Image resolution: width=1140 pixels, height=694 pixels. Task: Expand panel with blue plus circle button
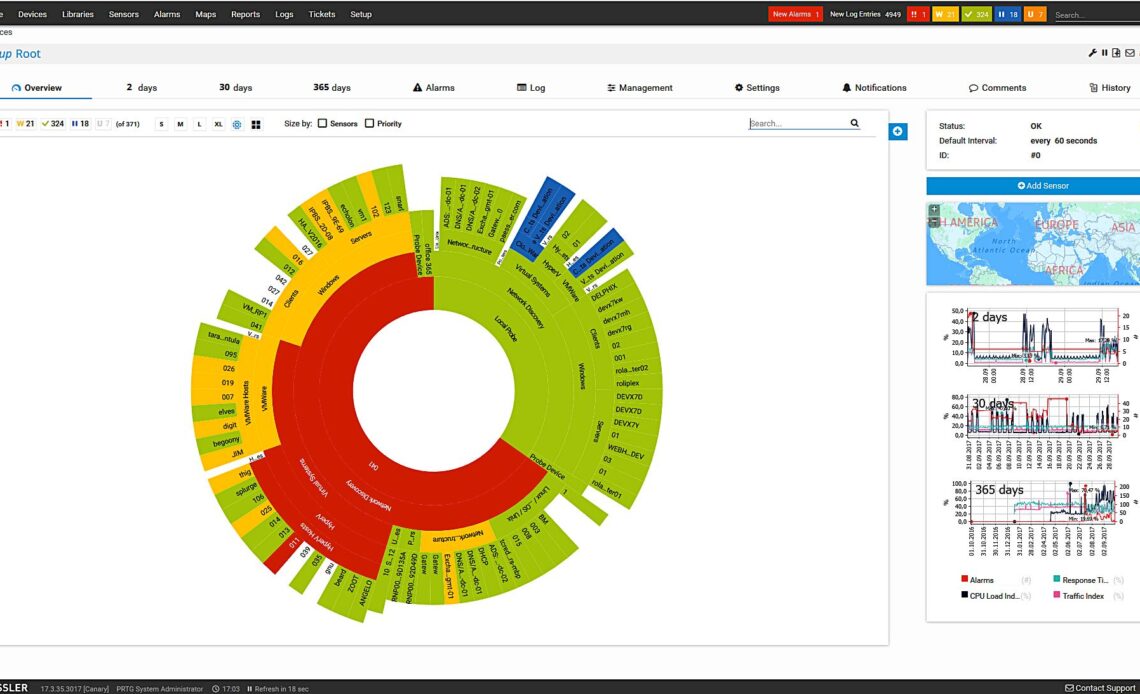[897, 131]
